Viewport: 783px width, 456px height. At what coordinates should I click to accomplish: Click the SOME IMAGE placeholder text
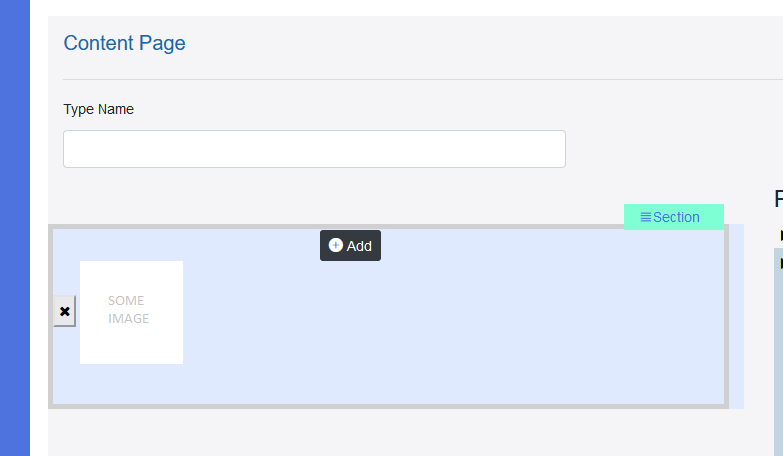pyautogui.click(x=128, y=310)
